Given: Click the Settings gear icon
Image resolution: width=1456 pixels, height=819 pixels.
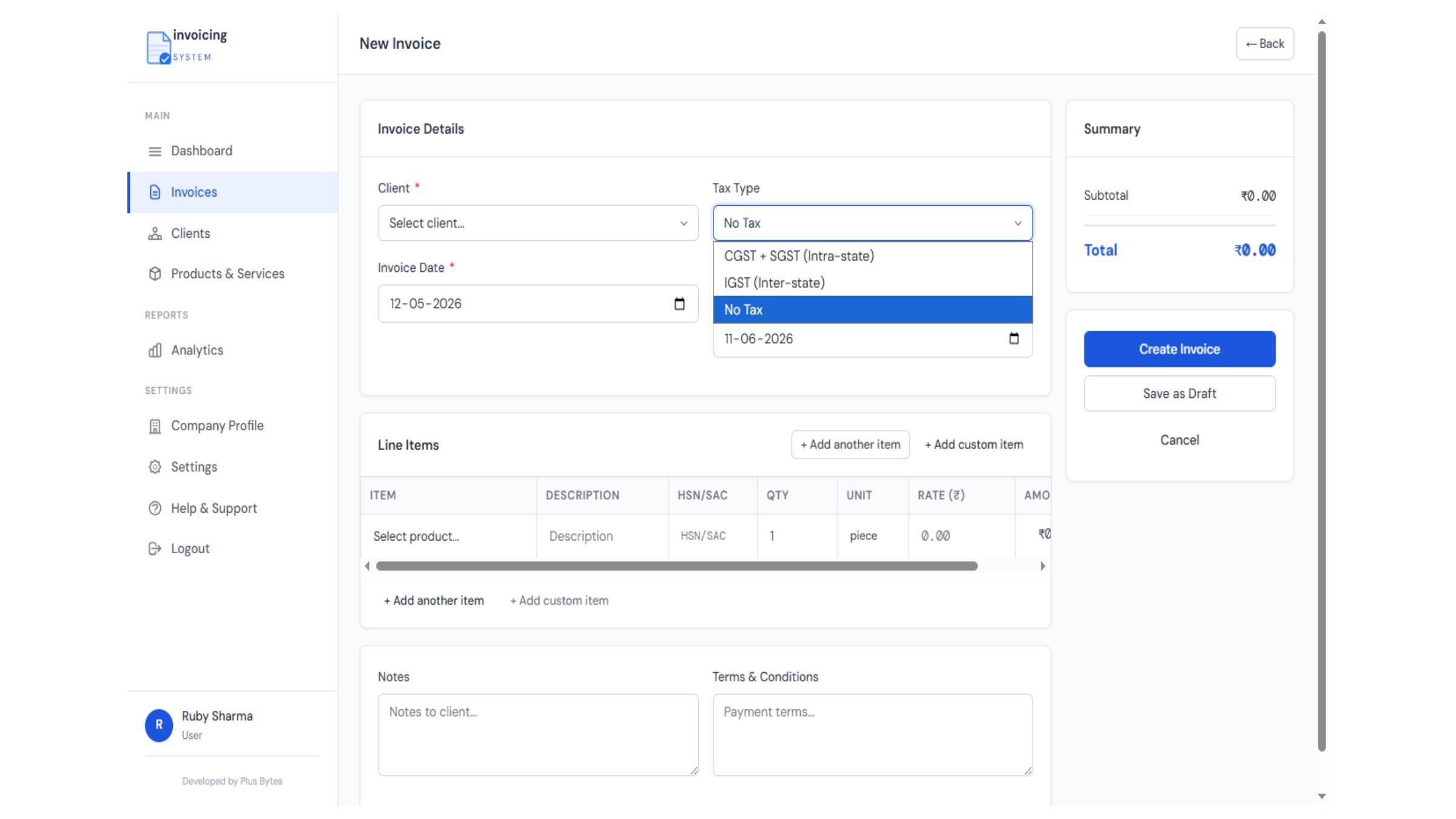Looking at the screenshot, I should (155, 467).
